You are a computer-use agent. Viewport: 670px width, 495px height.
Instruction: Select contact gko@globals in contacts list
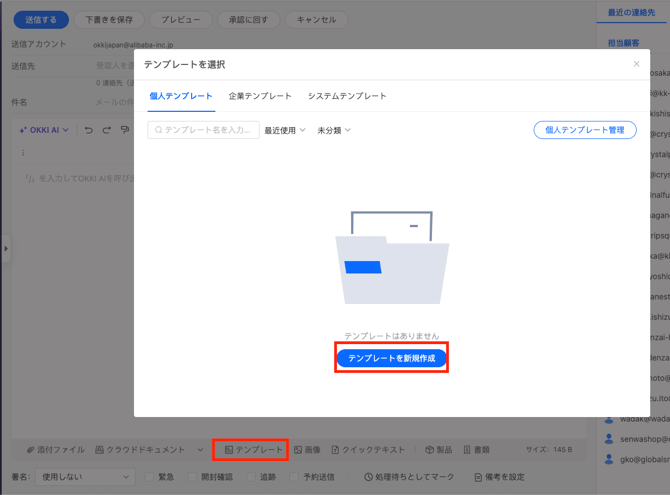637,460
